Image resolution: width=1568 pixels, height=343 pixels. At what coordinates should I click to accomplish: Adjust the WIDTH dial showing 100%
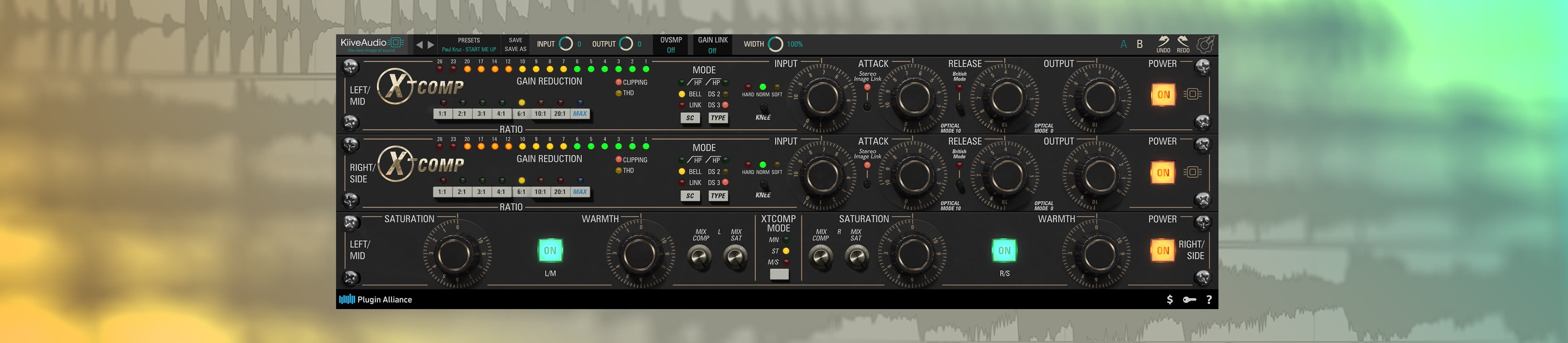click(775, 44)
